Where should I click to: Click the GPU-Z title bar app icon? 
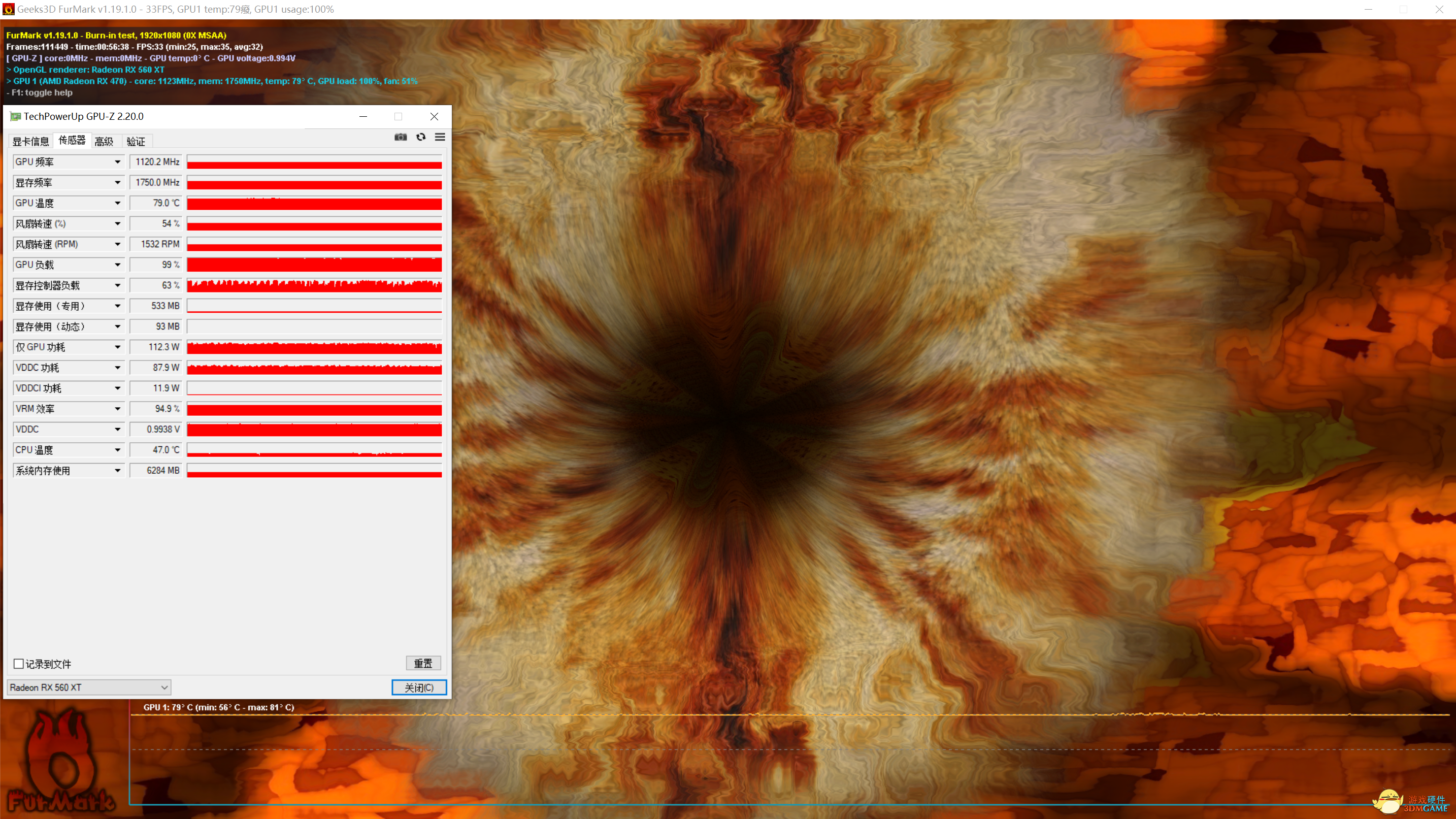tap(15, 116)
